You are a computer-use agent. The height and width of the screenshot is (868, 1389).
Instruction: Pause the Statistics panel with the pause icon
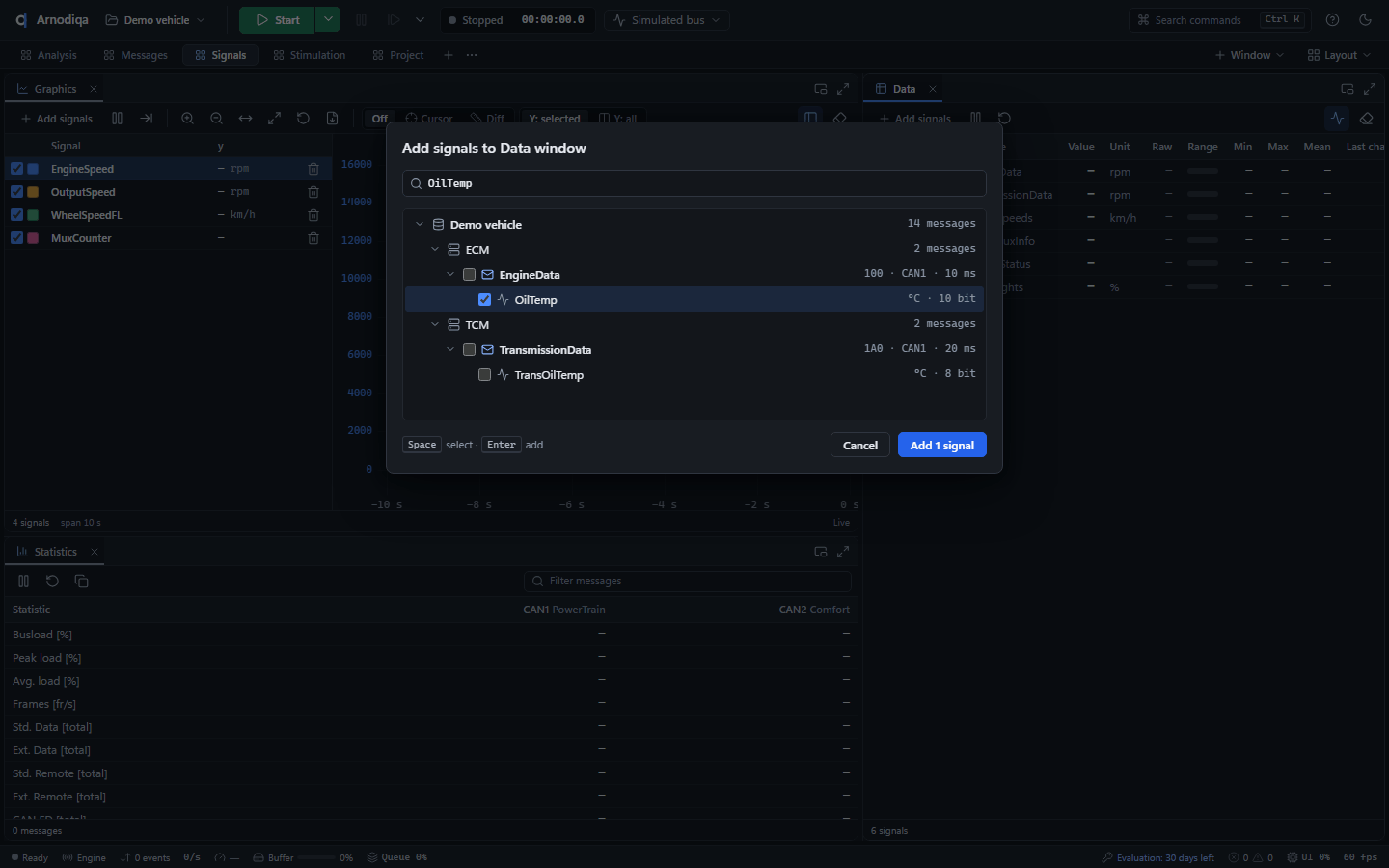click(x=24, y=582)
